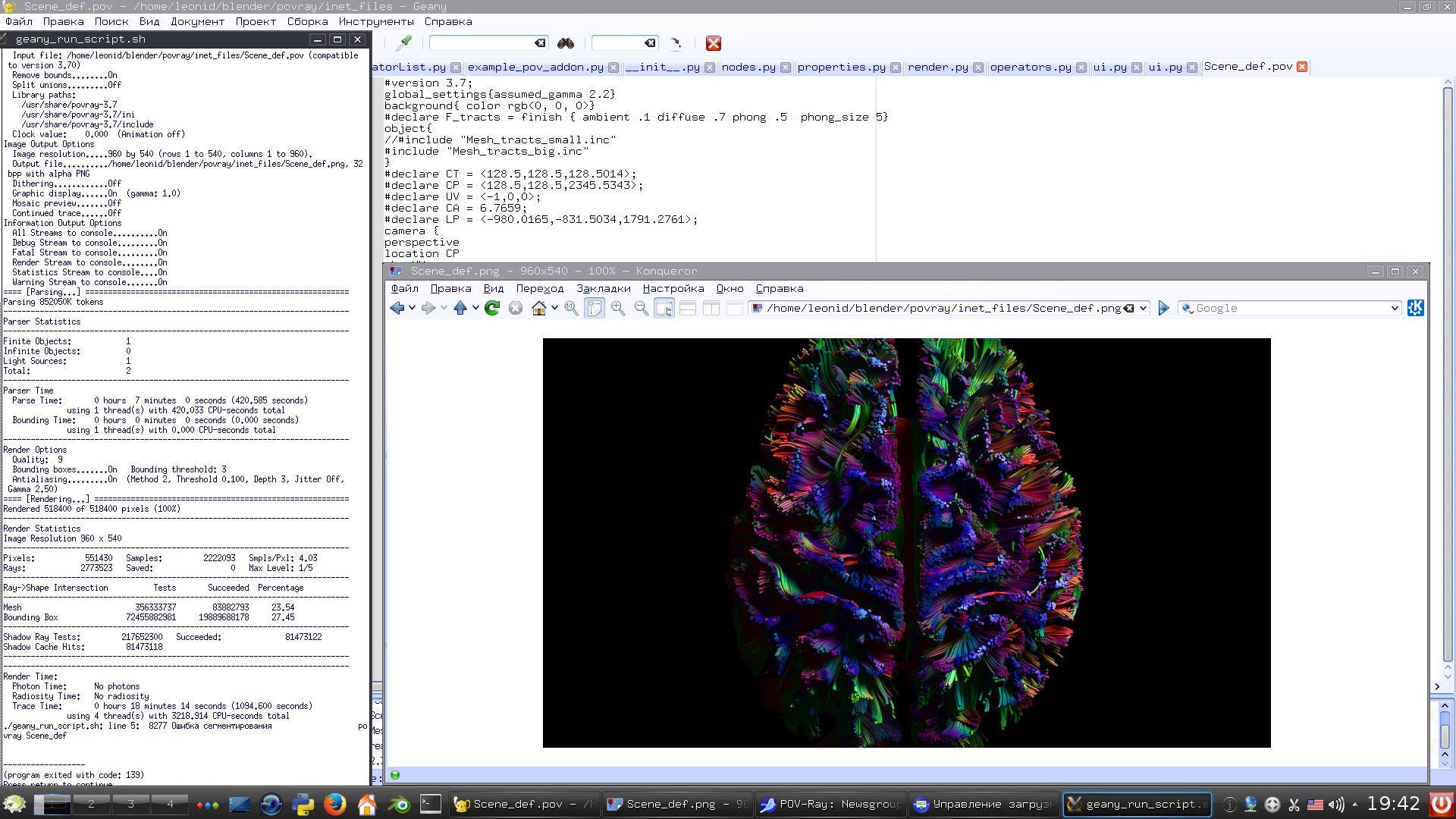This screenshot has height=819, width=1456.
Task: Open the Google search bar dropdown
Action: [1395, 308]
